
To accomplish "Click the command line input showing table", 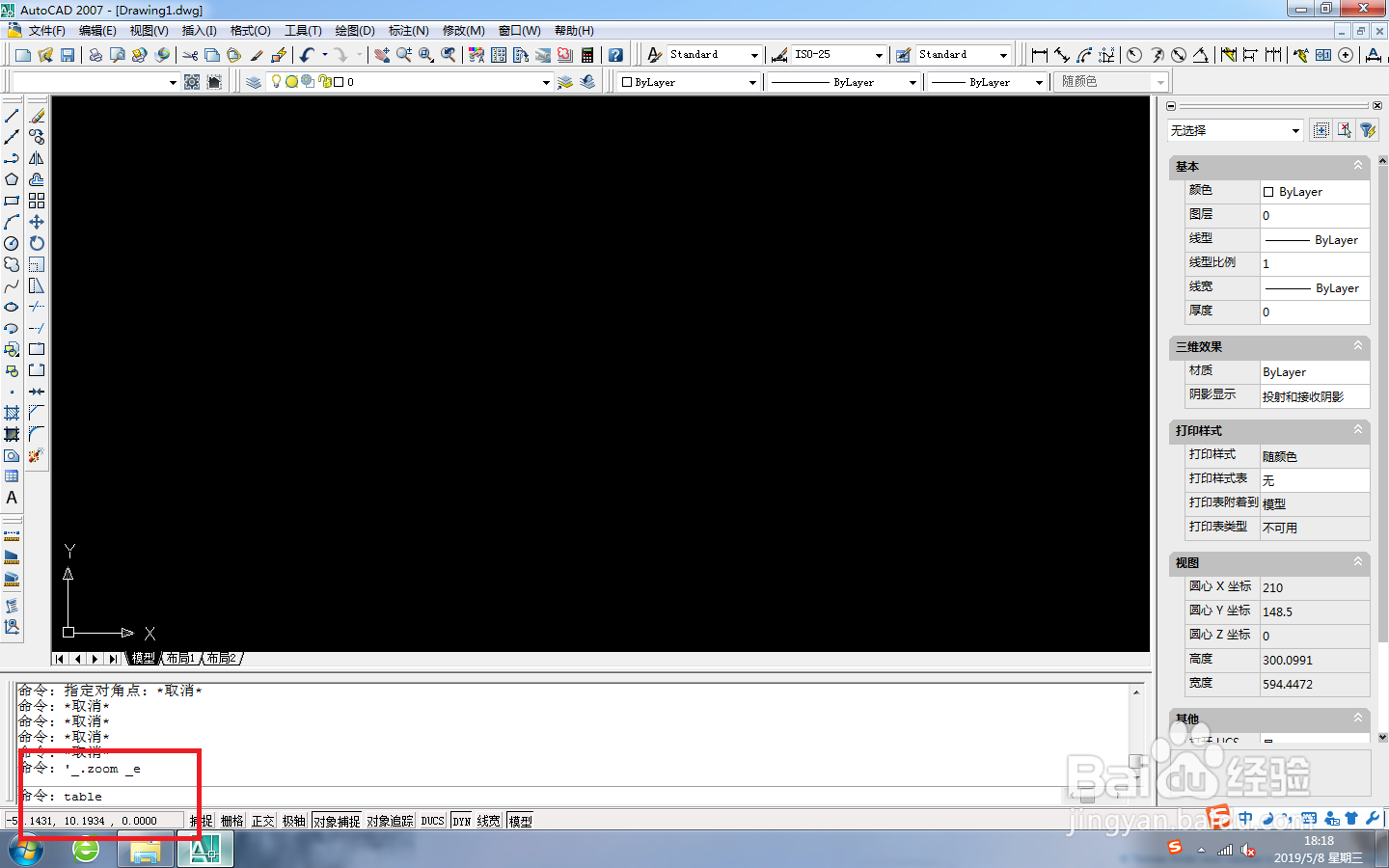I will pyautogui.click(x=574, y=797).
